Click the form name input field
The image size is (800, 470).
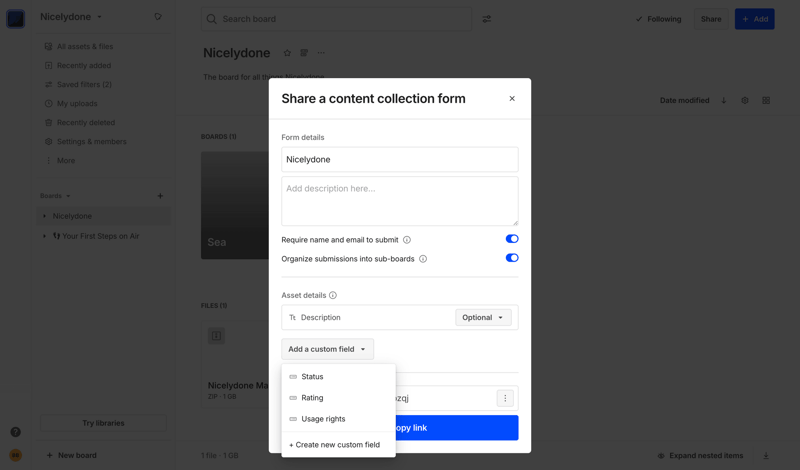click(x=399, y=159)
